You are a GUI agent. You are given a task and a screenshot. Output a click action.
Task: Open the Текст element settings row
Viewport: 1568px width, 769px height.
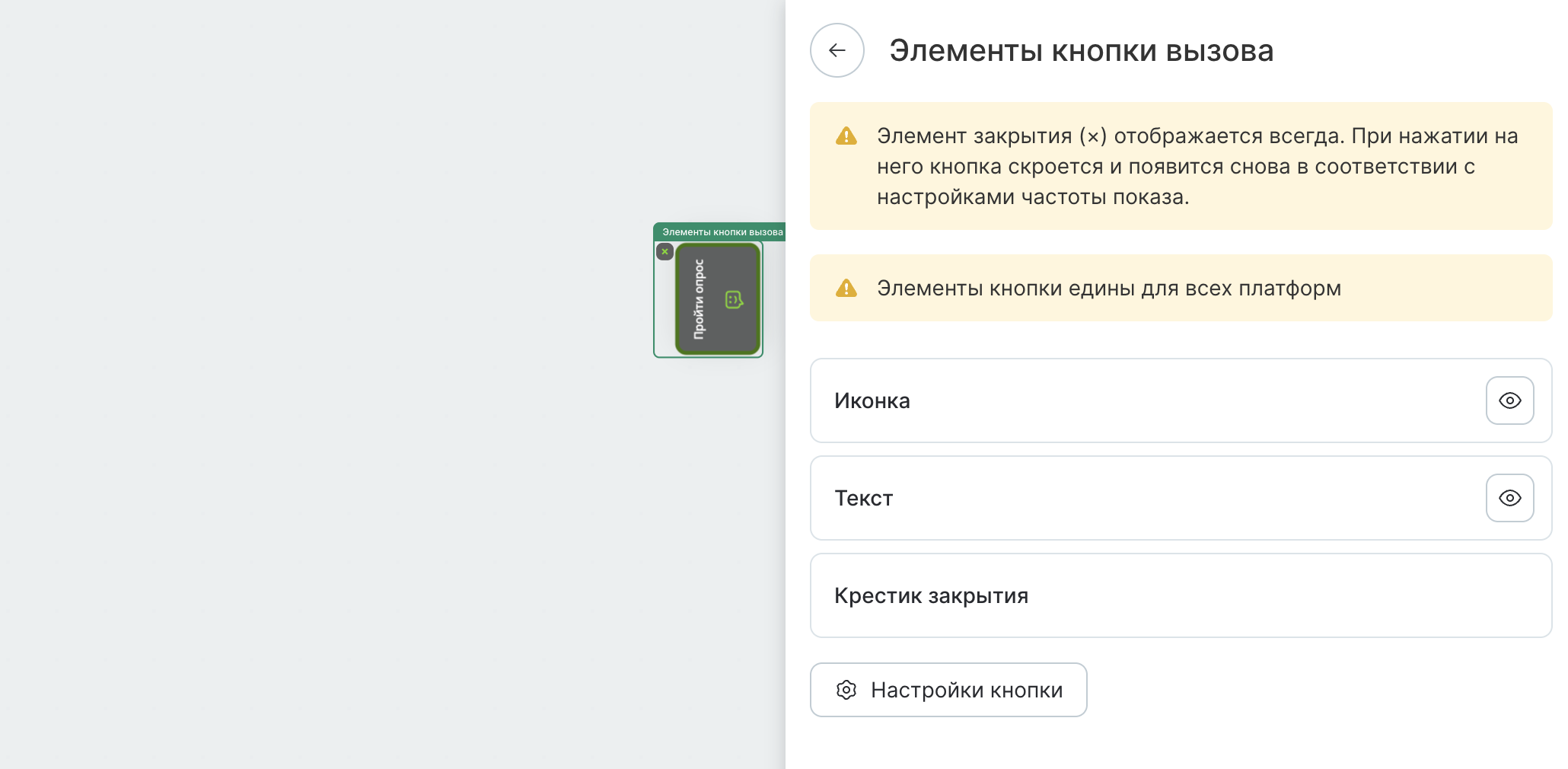[x=1181, y=498]
